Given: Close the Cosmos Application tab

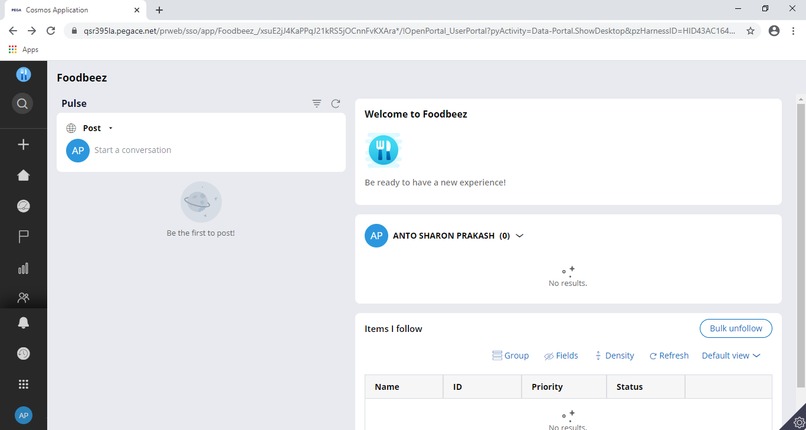Looking at the screenshot, I should [x=137, y=10].
